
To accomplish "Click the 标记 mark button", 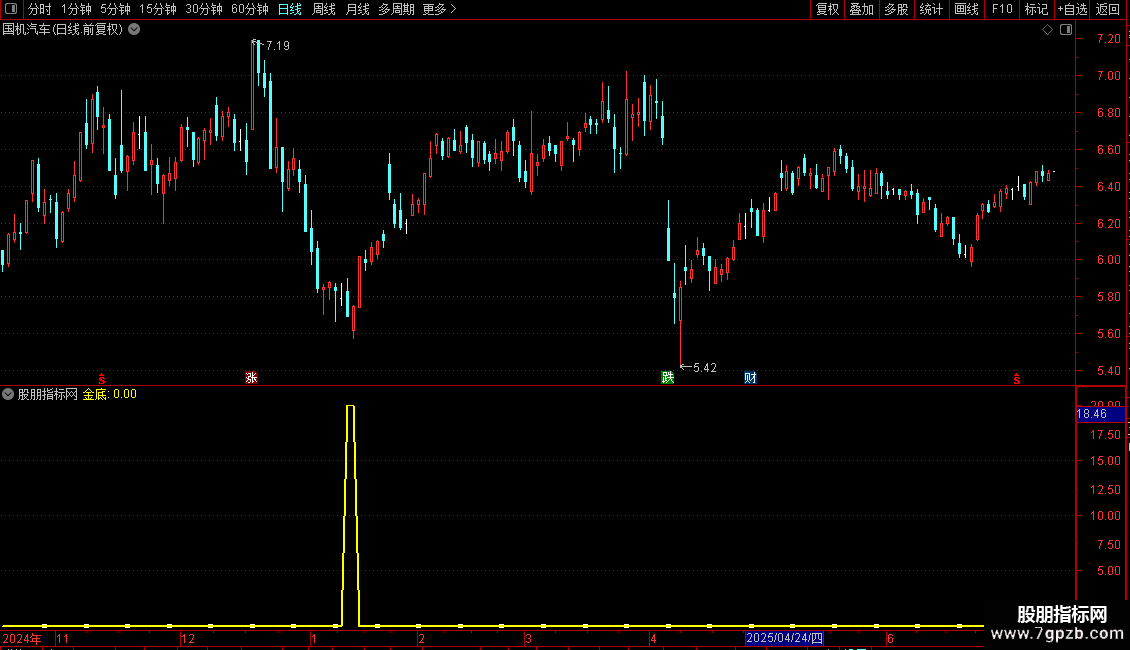I will [1036, 9].
